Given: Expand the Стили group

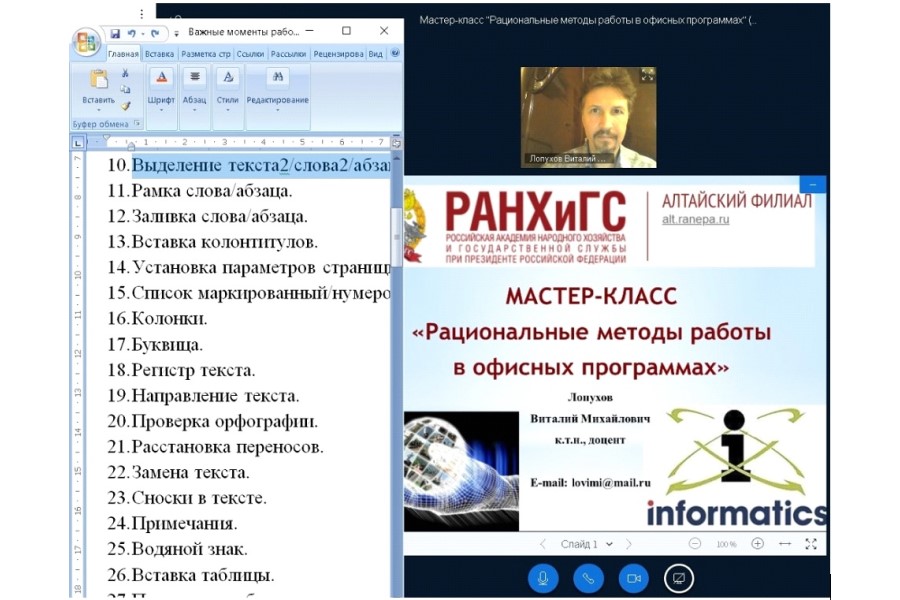Looking at the screenshot, I should (227, 96).
